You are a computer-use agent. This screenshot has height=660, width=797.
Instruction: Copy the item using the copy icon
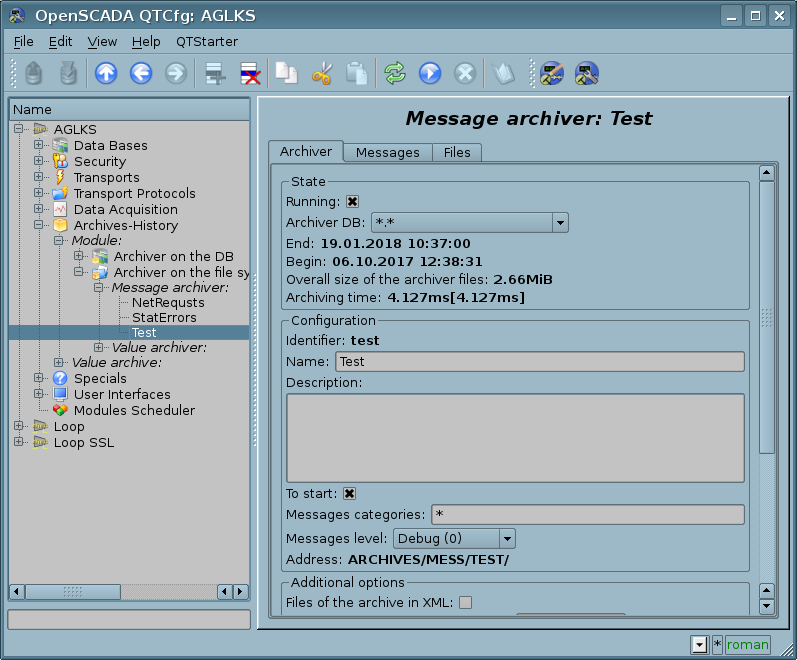286,73
